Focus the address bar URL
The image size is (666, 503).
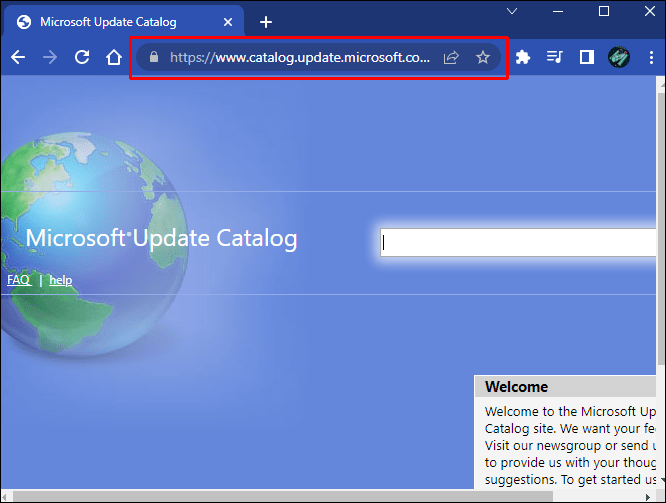coord(300,57)
